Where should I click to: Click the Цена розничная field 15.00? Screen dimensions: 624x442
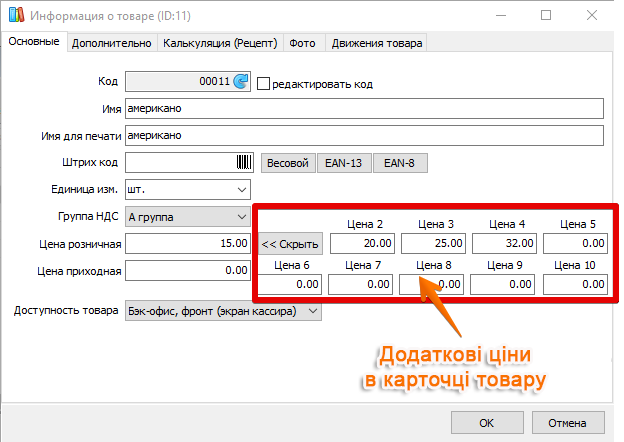tap(188, 243)
